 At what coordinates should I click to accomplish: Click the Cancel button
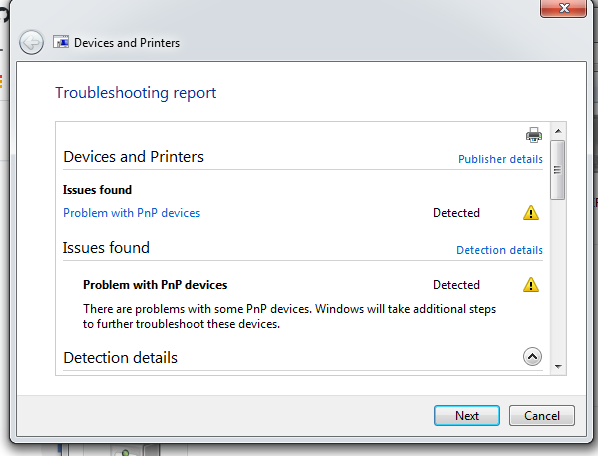(542, 416)
